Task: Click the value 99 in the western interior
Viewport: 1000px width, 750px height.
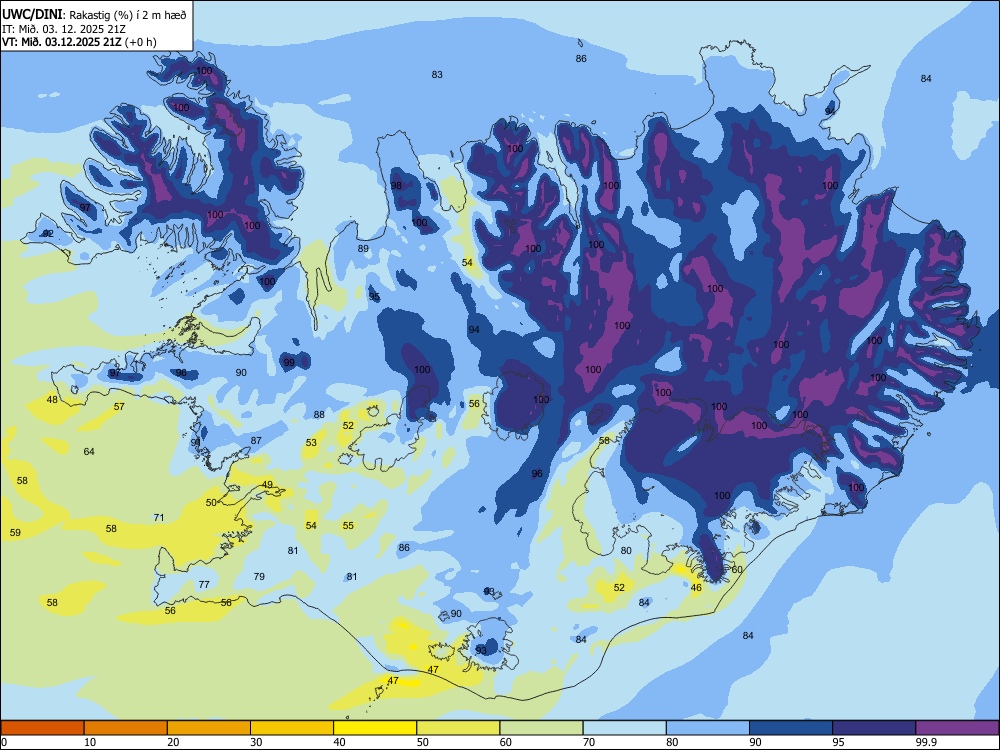Action: 289,362
